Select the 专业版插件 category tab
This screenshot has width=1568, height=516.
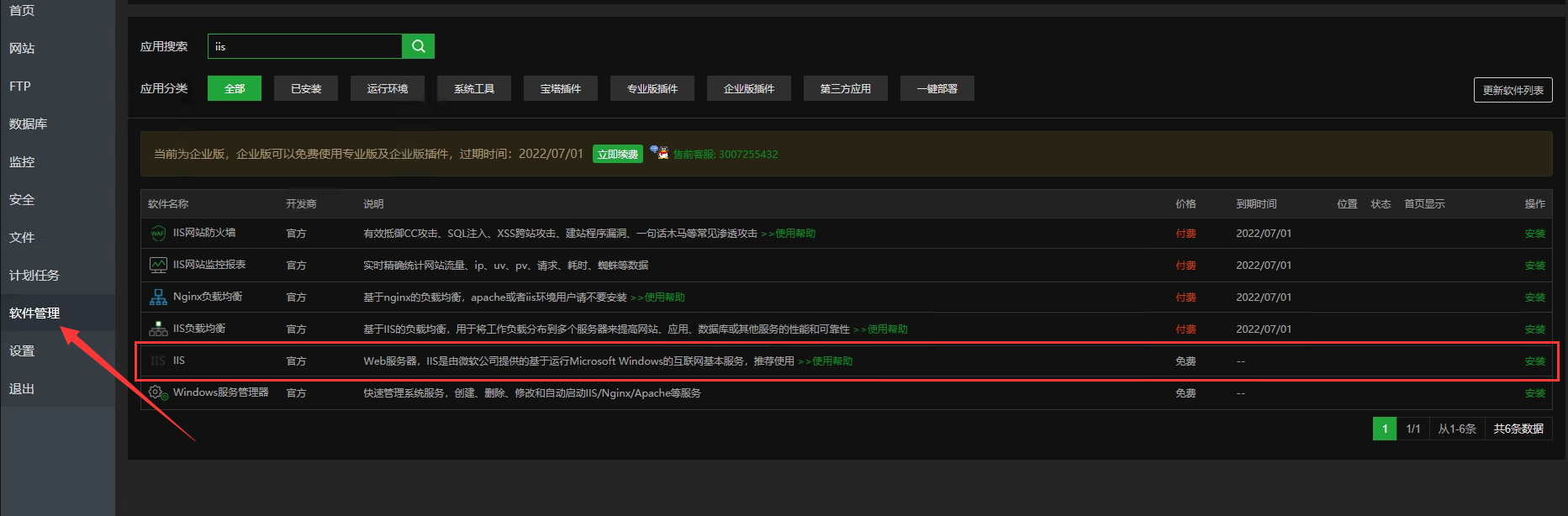click(652, 88)
